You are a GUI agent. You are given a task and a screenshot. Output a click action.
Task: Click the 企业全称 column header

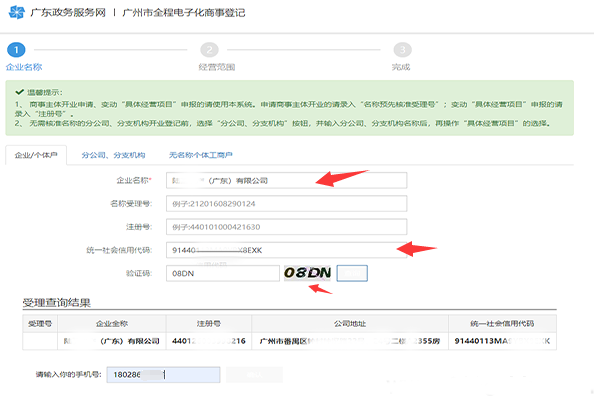(112, 324)
